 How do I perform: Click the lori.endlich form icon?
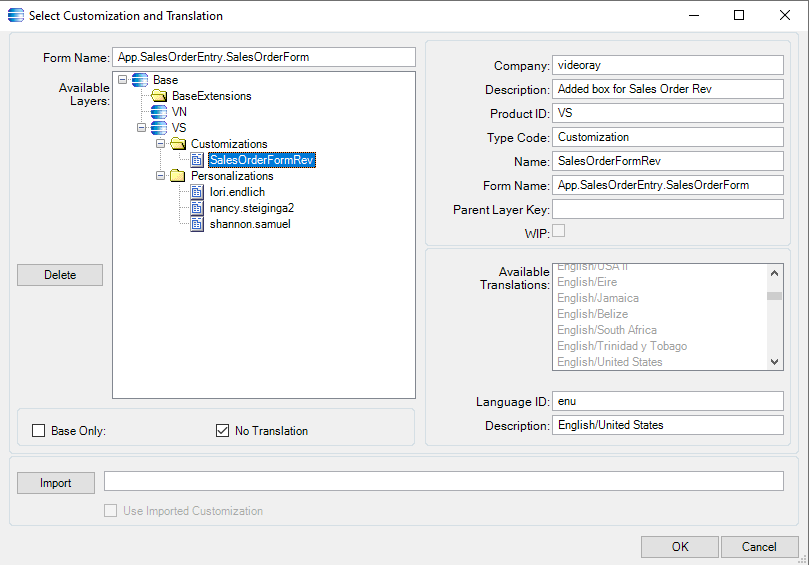pyautogui.click(x=197, y=192)
